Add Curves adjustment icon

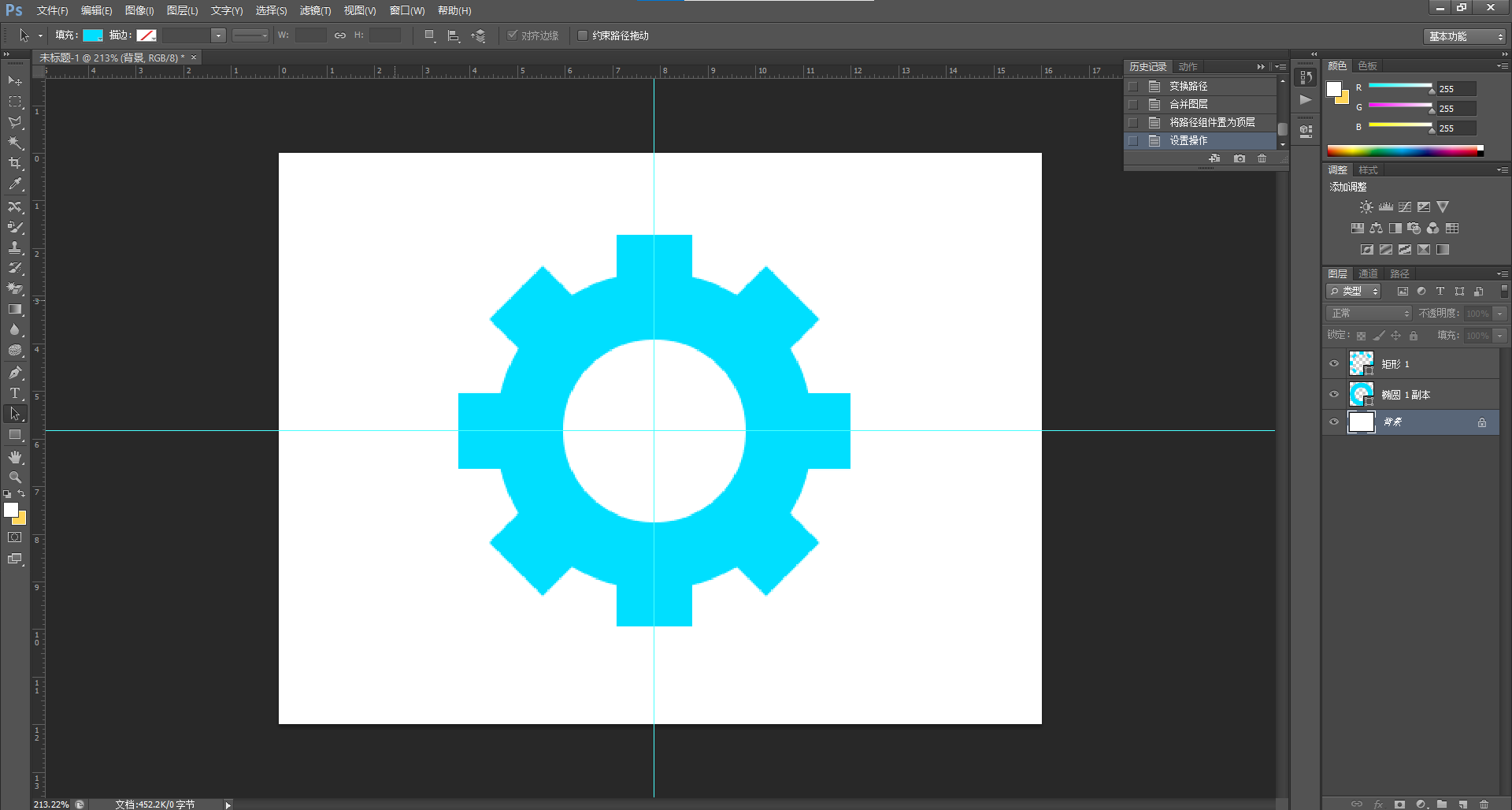click(x=1405, y=206)
